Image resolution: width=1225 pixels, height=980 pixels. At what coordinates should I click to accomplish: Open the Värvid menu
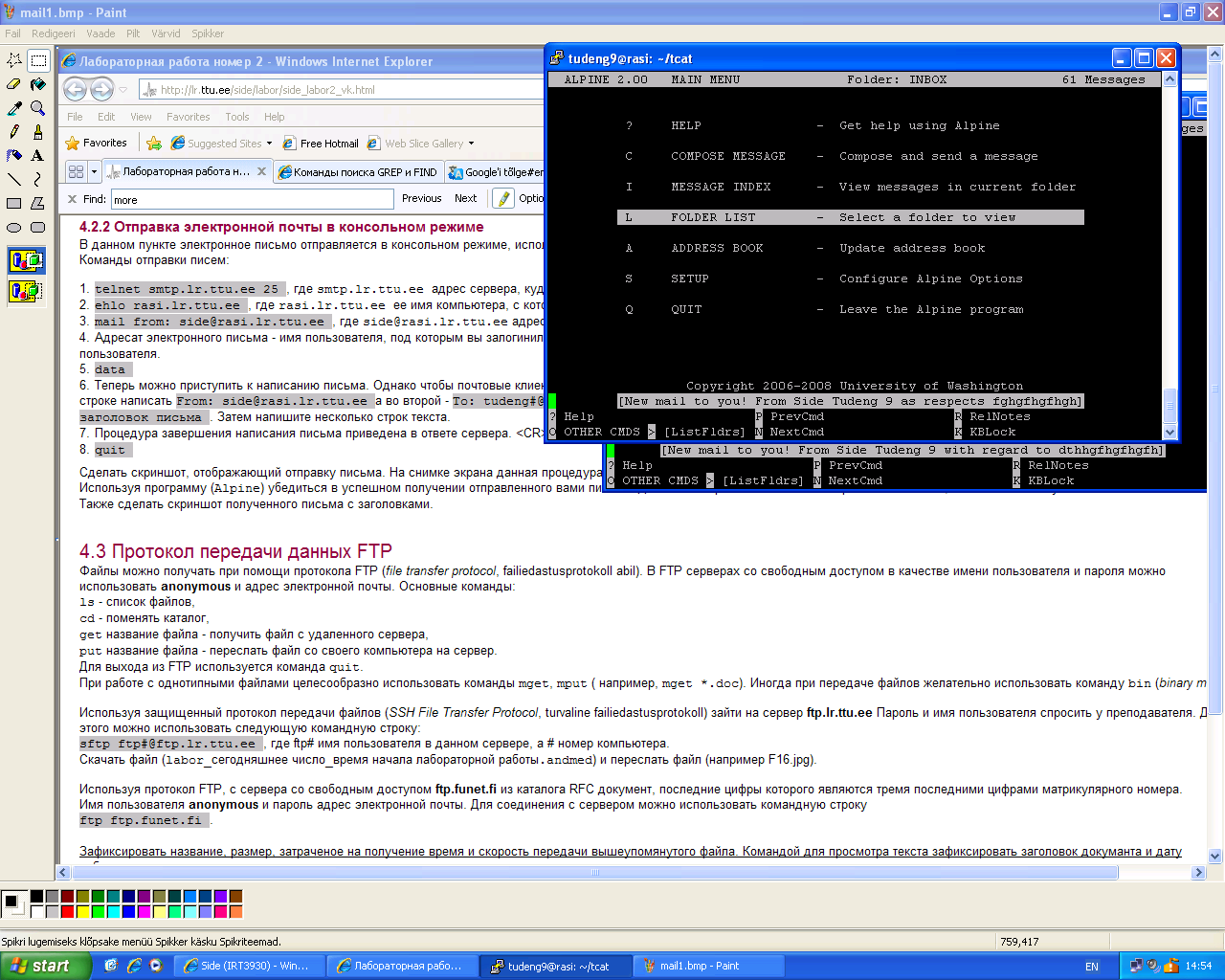[x=166, y=33]
